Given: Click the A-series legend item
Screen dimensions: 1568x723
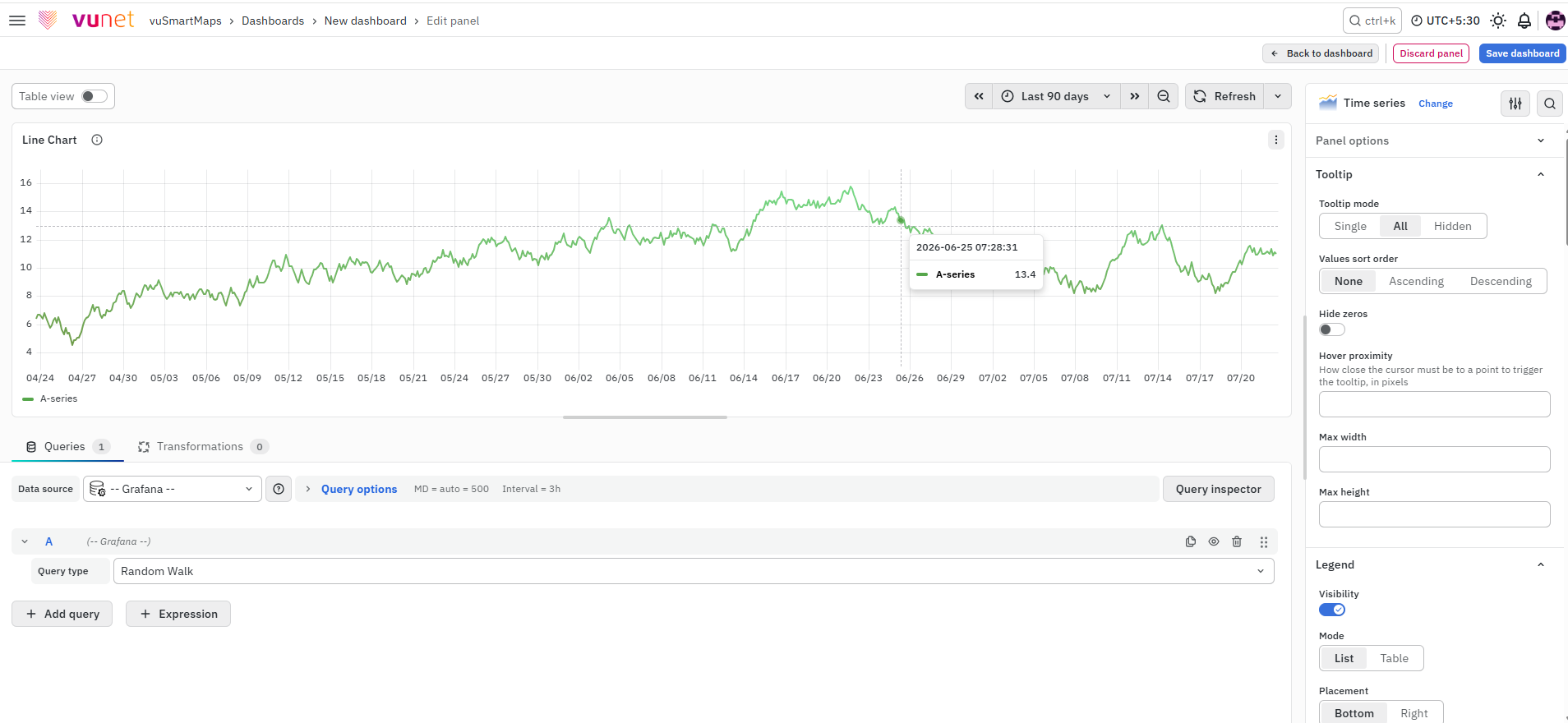Looking at the screenshot, I should [x=50, y=398].
